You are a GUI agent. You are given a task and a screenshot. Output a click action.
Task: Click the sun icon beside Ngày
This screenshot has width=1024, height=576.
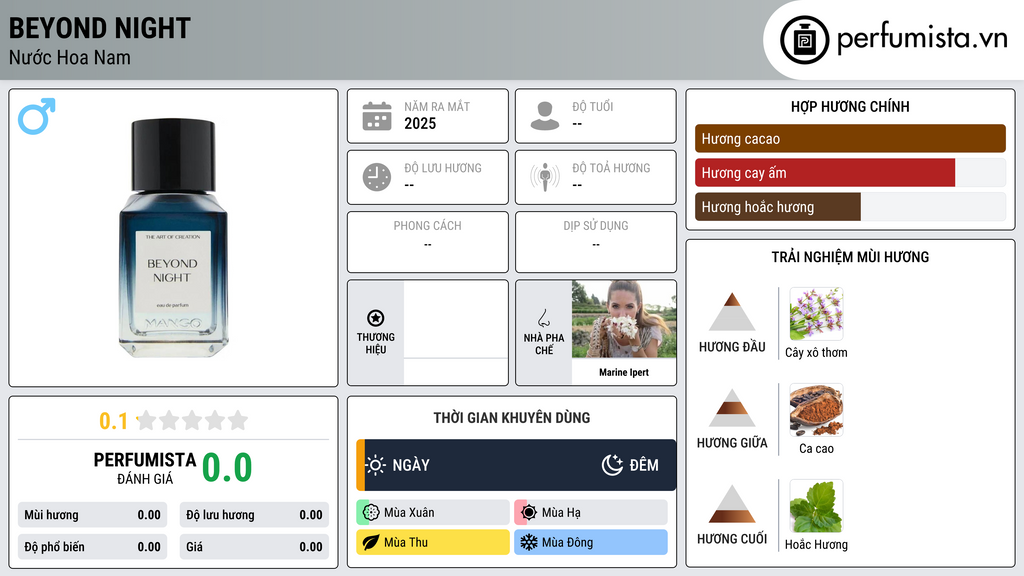point(376,465)
